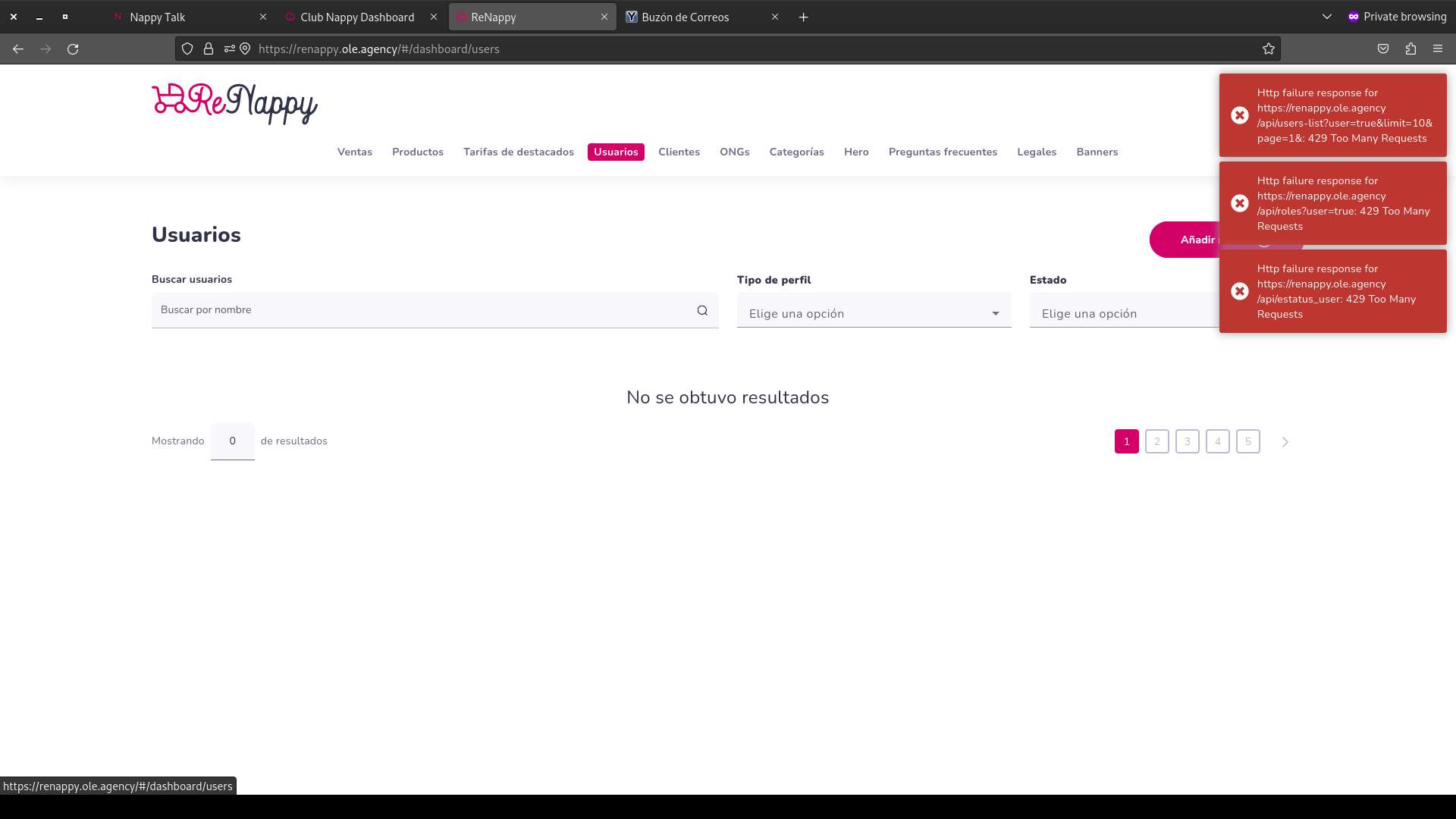Viewport: 1456px width, 819px height.
Task: Click the tracking protection shield icon
Action: pyautogui.click(x=187, y=49)
